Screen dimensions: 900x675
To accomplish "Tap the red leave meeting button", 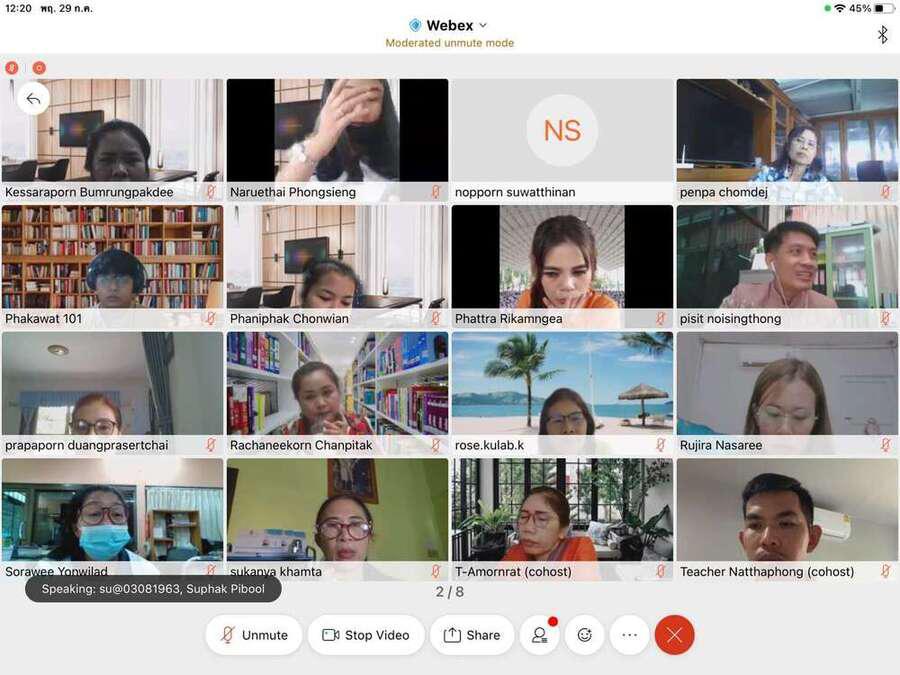I will [674, 635].
